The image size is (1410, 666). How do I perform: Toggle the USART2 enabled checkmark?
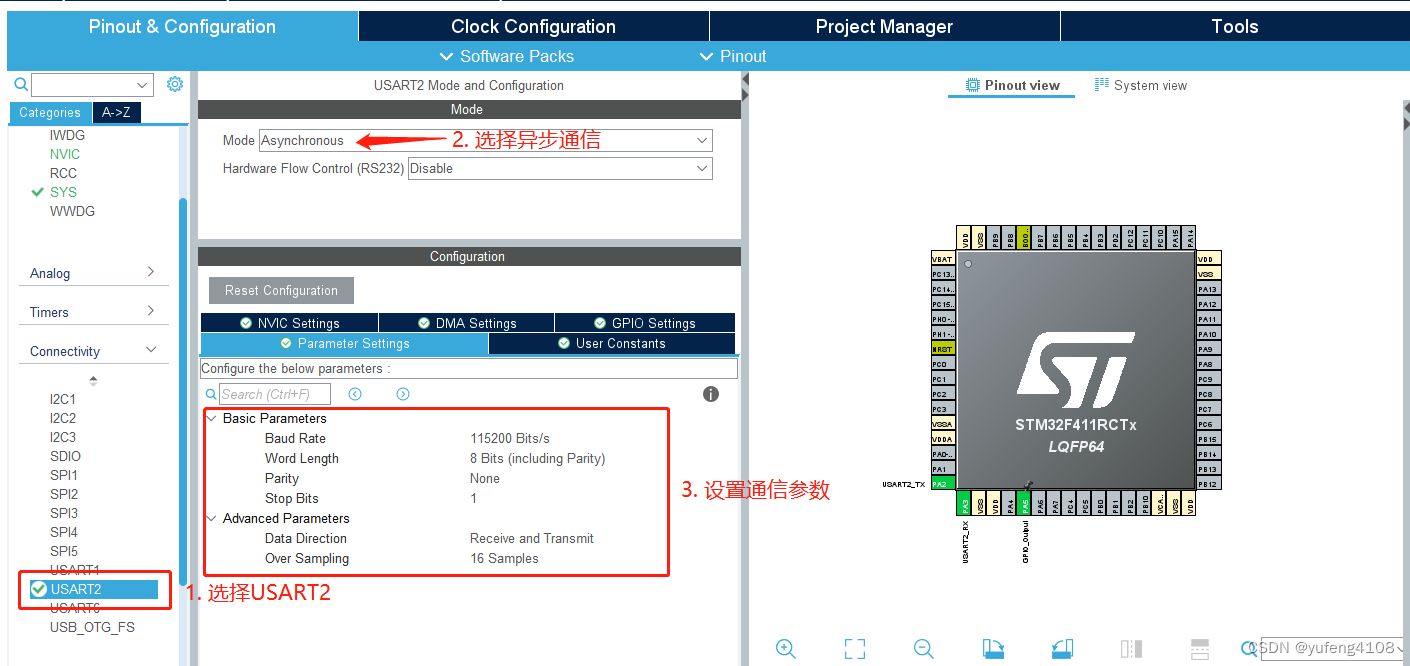(39, 589)
